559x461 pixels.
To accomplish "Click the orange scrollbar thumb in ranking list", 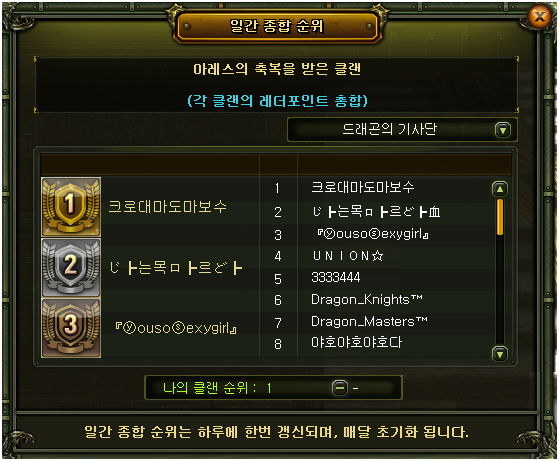I will pyautogui.click(x=500, y=217).
